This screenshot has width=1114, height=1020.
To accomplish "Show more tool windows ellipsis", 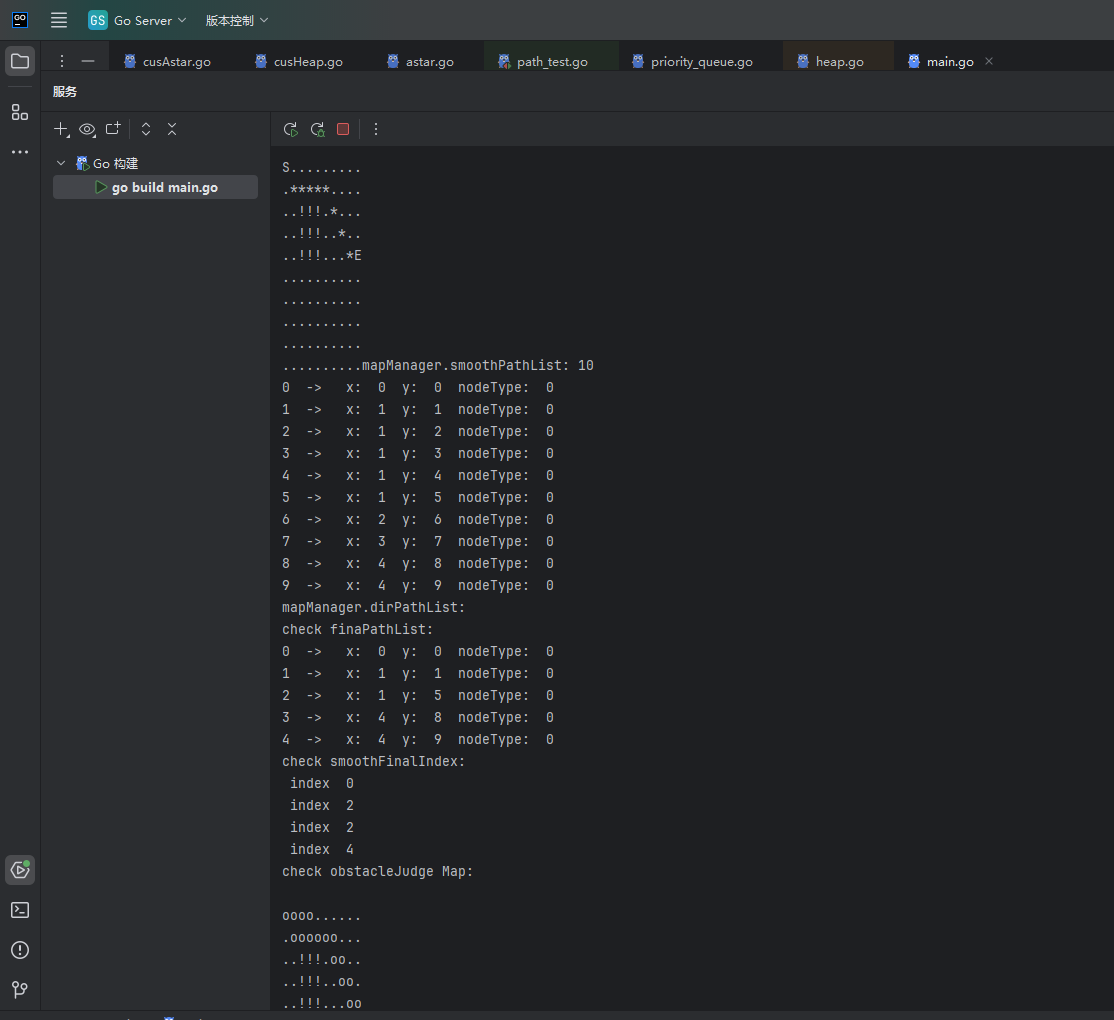I will [x=20, y=152].
